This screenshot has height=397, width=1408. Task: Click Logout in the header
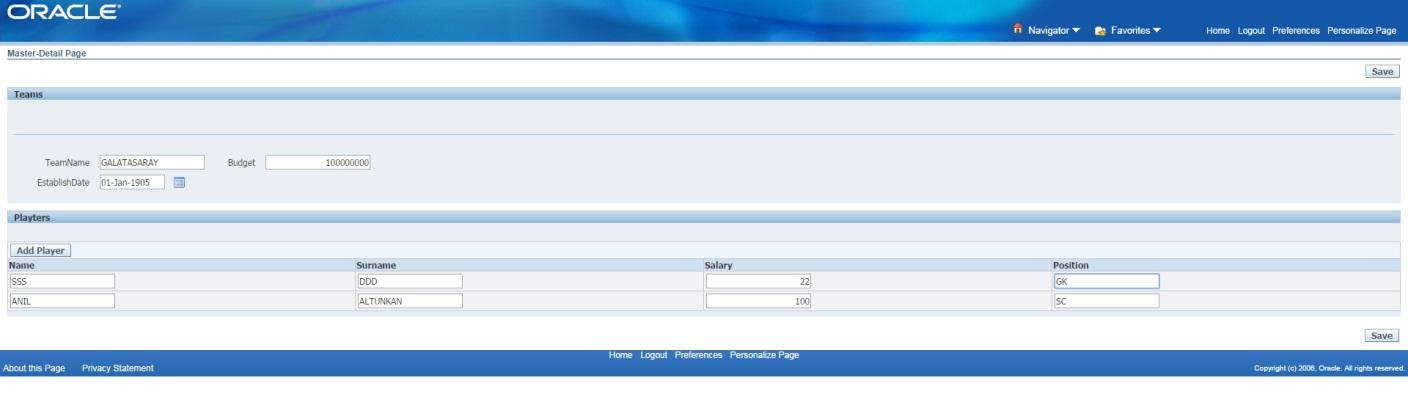coord(1251,31)
